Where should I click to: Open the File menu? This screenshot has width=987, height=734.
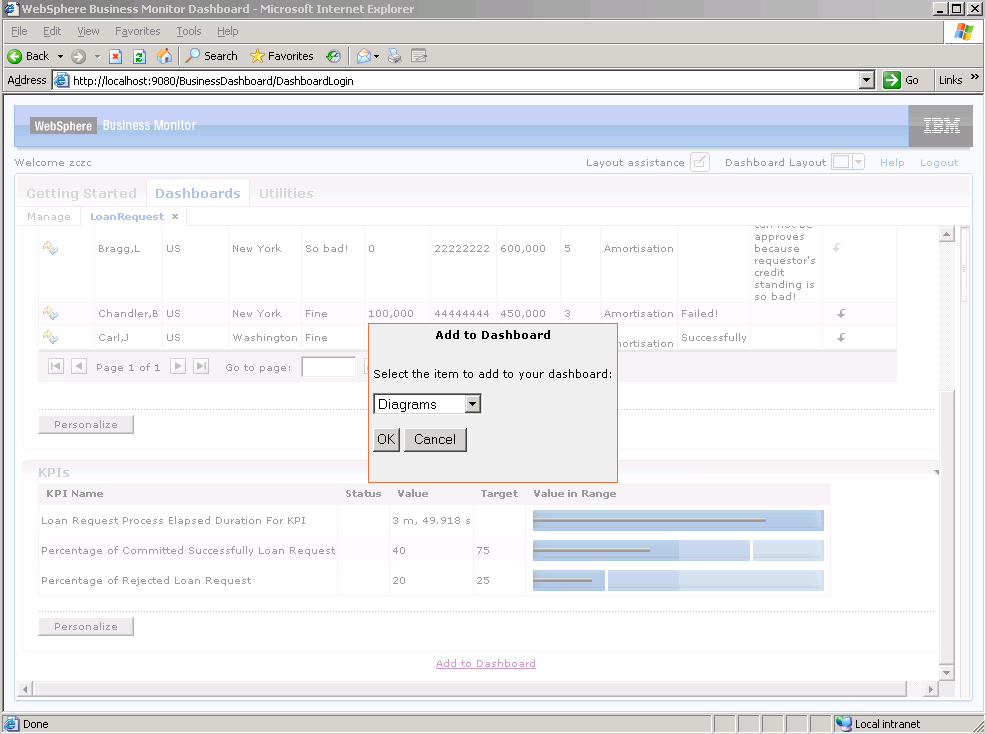pos(20,31)
